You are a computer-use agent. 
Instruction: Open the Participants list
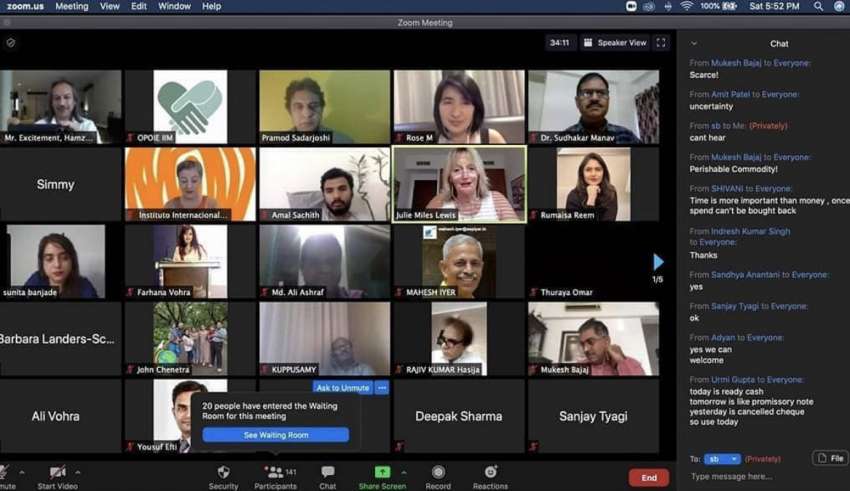(274, 474)
